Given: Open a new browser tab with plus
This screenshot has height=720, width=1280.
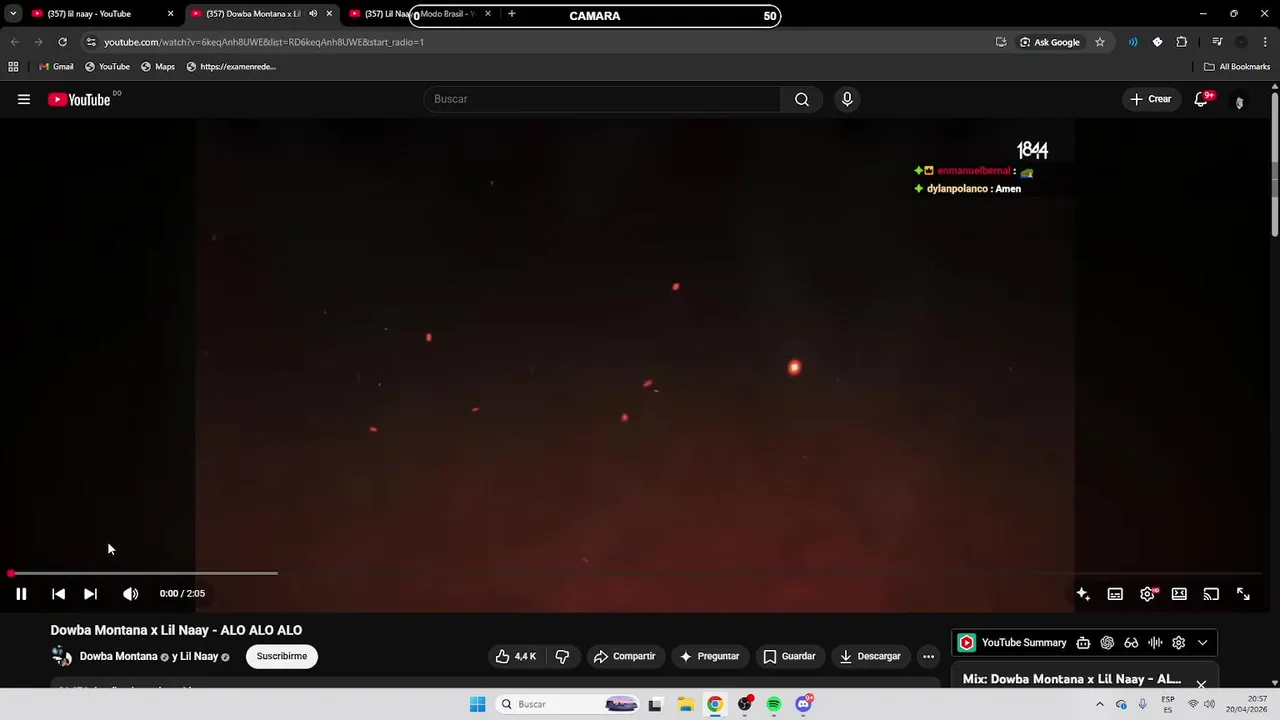Looking at the screenshot, I should point(512,14).
